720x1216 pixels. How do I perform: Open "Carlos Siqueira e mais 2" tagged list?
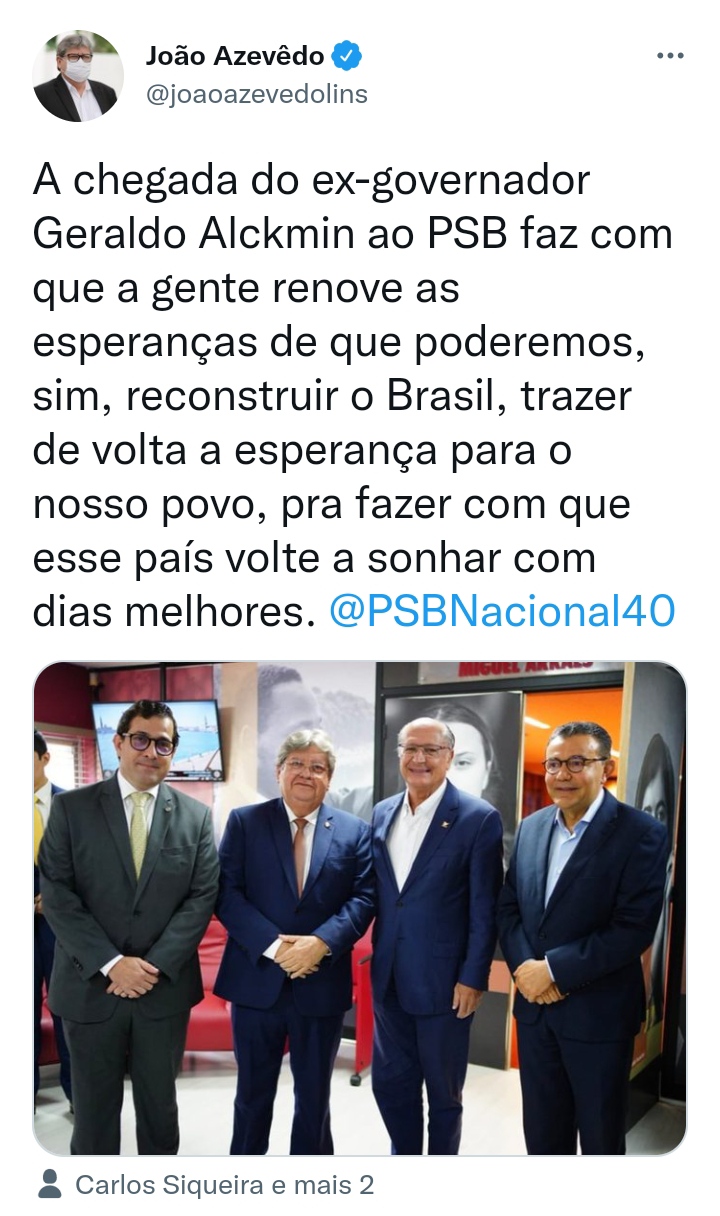coord(225,1185)
